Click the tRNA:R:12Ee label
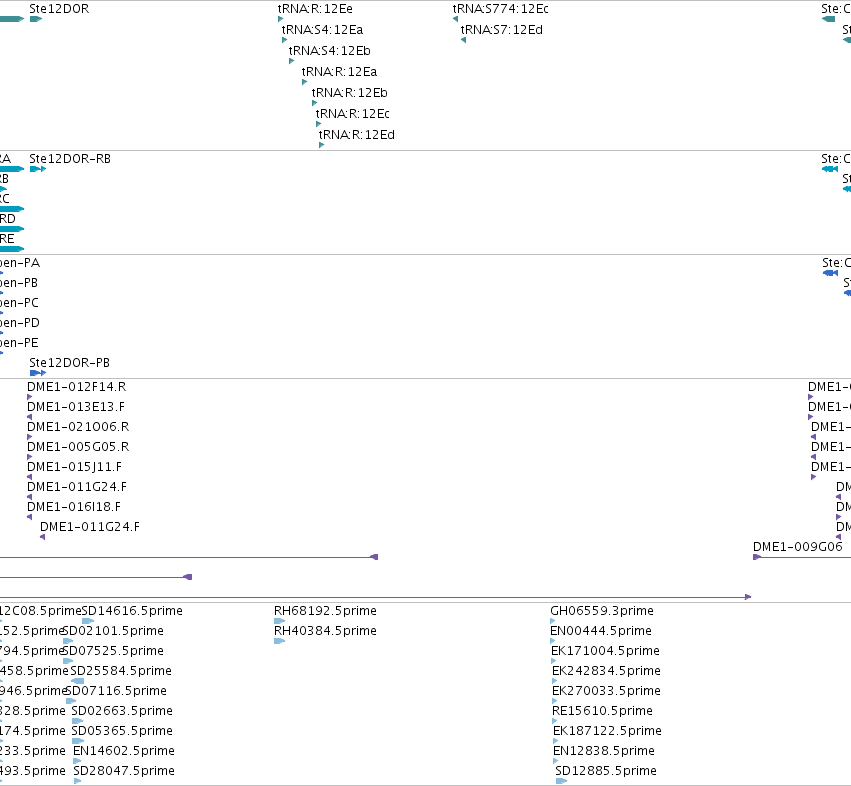This screenshot has height=786, width=851. point(315,9)
